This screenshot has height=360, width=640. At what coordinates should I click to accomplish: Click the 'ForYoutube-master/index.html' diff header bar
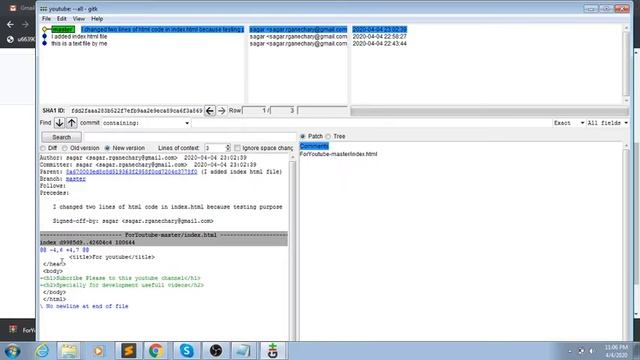click(164, 235)
